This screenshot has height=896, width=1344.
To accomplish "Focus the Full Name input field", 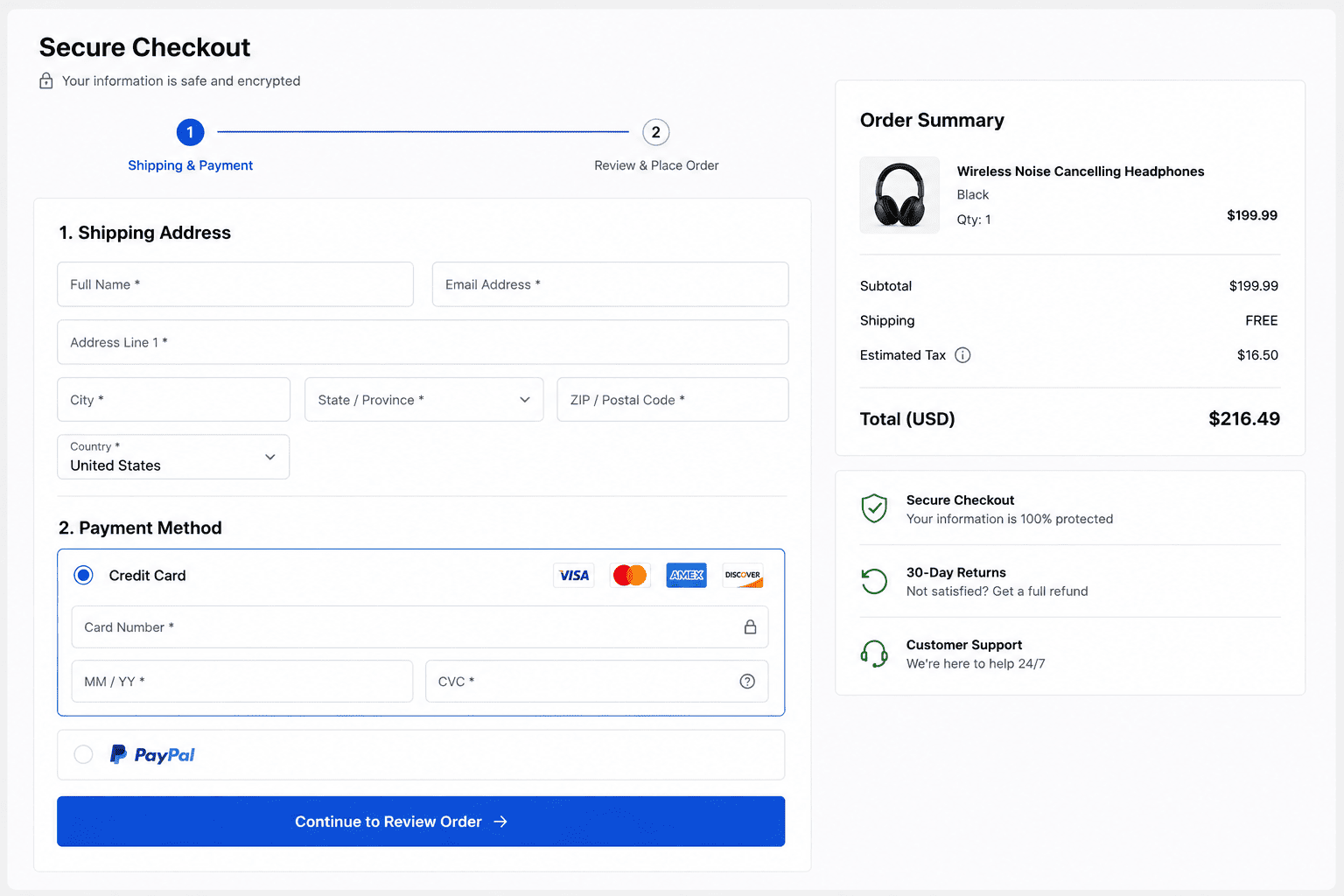I will (x=235, y=284).
